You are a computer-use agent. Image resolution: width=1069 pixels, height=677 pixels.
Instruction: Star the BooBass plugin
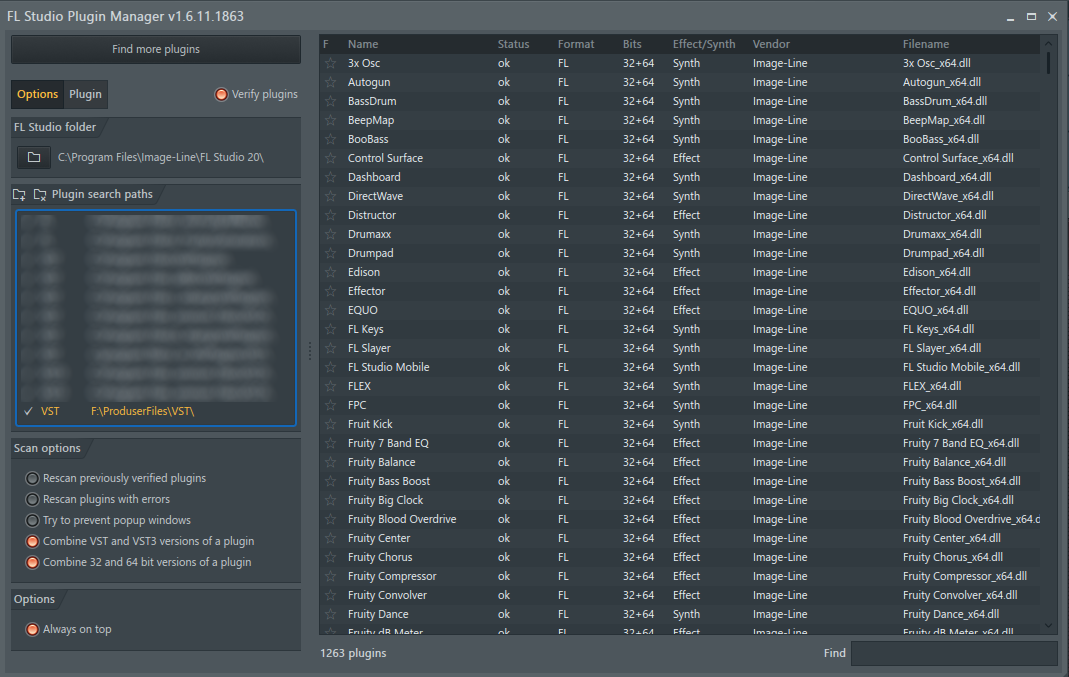pos(331,140)
